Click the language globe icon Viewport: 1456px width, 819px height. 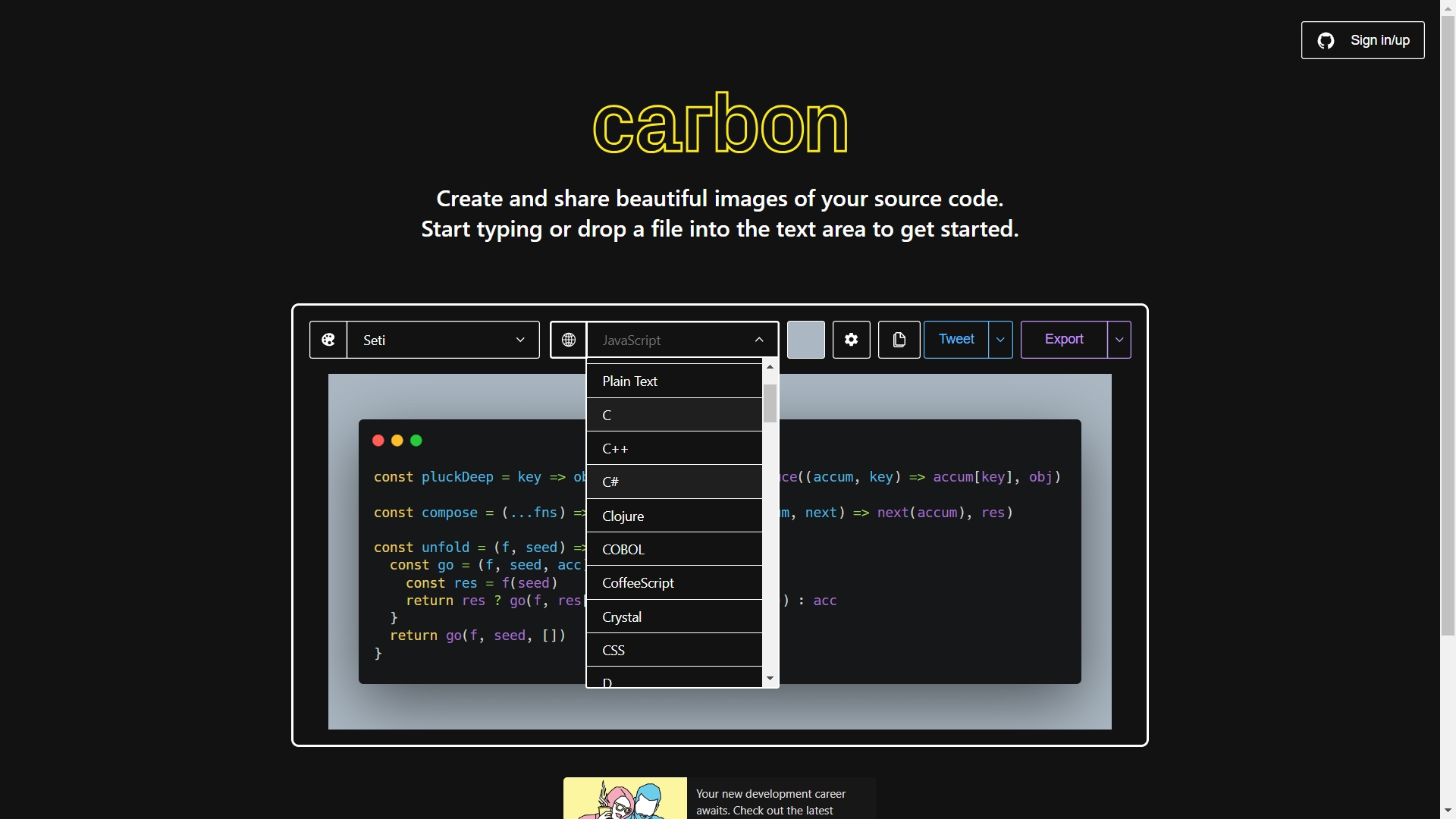point(569,340)
